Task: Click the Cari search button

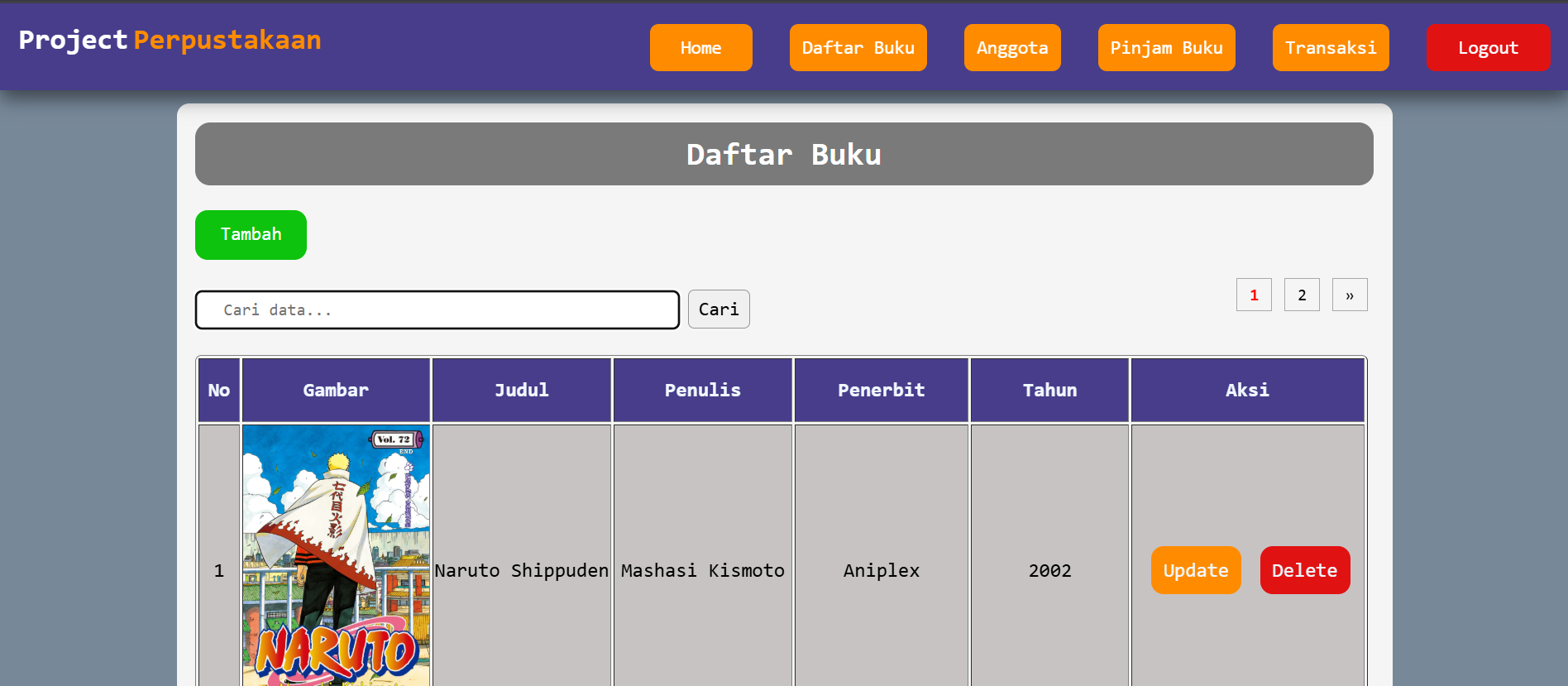Action: (x=719, y=309)
